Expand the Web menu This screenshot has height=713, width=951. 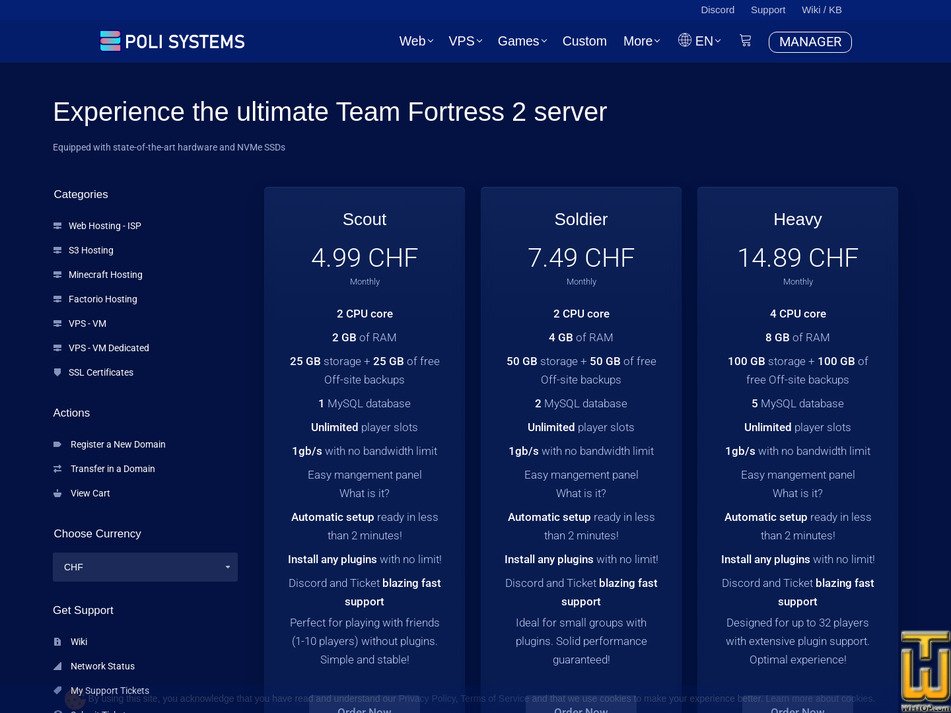tap(416, 41)
